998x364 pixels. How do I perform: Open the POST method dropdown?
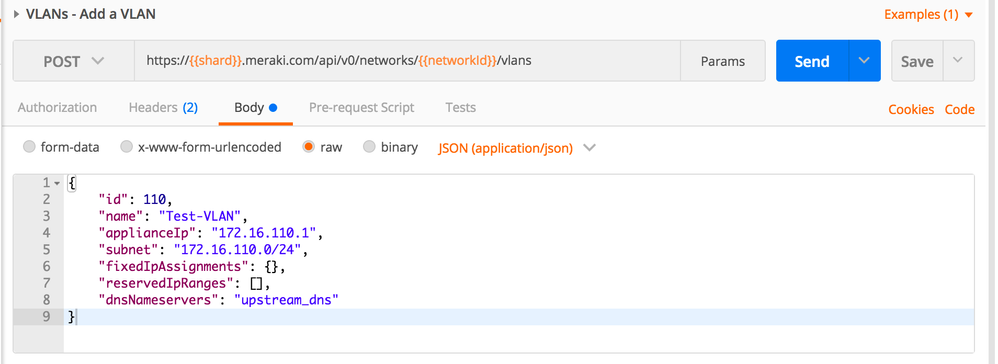73,61
